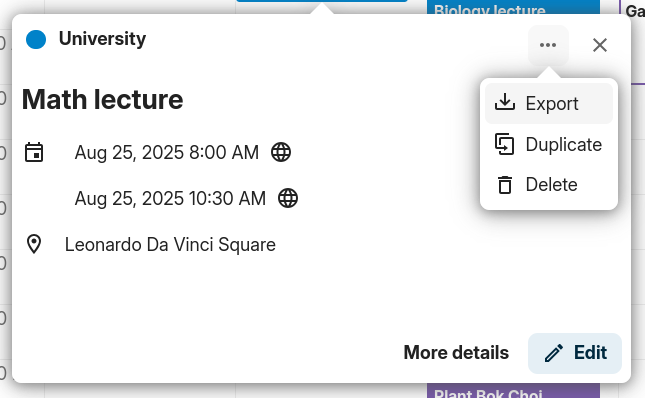The height and width of the screenshot is (398, 645).
Task: Click the globe timezone icon beside 10:30 AM
Action: click(288, 198)
